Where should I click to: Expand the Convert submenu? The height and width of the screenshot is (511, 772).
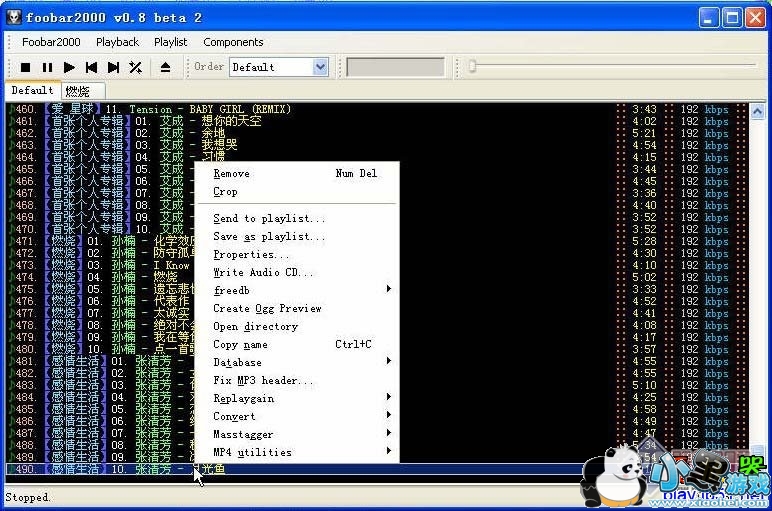tap(297, 416)
